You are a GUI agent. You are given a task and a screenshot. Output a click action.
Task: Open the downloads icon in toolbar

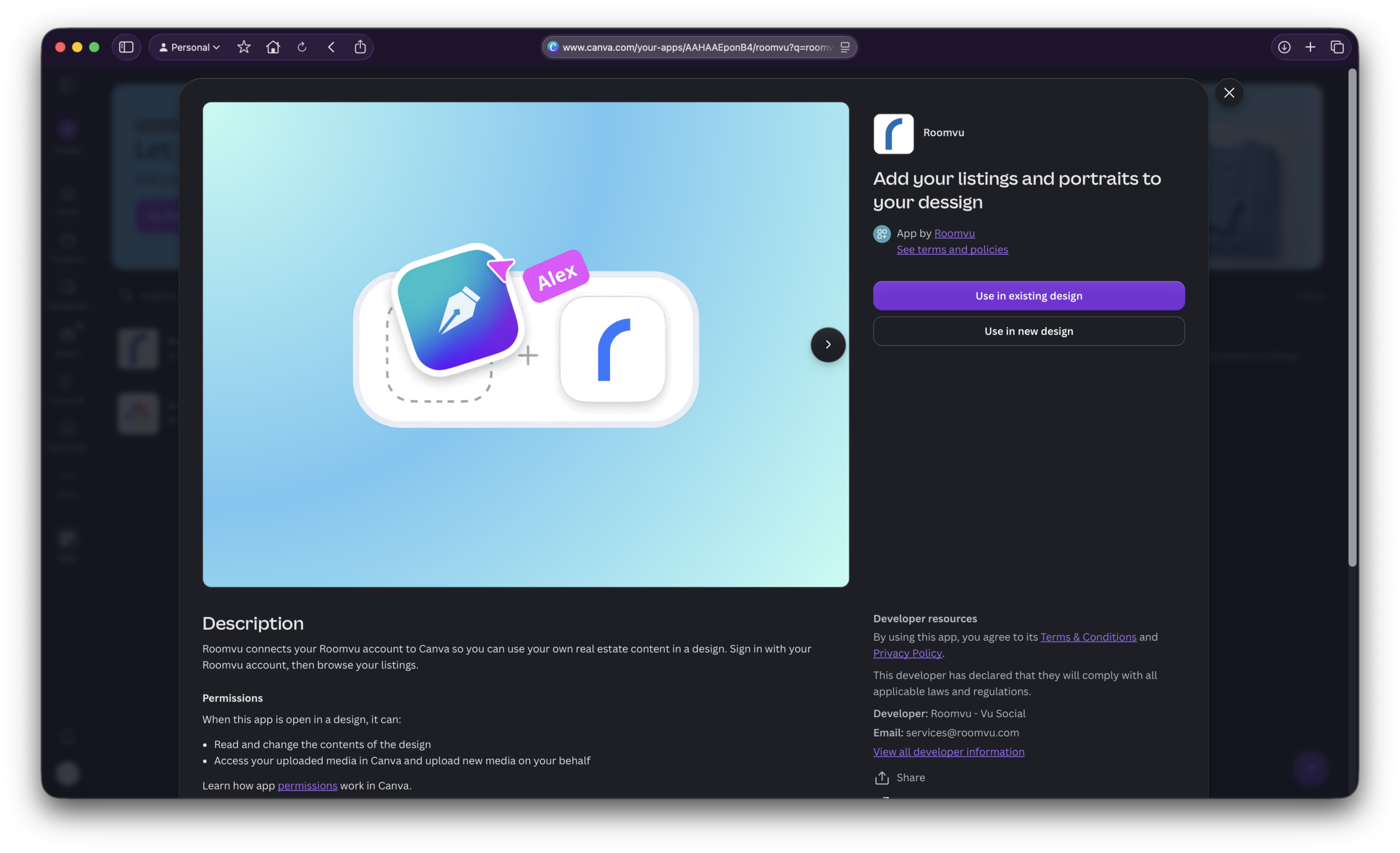click(x=1284, y=47)
